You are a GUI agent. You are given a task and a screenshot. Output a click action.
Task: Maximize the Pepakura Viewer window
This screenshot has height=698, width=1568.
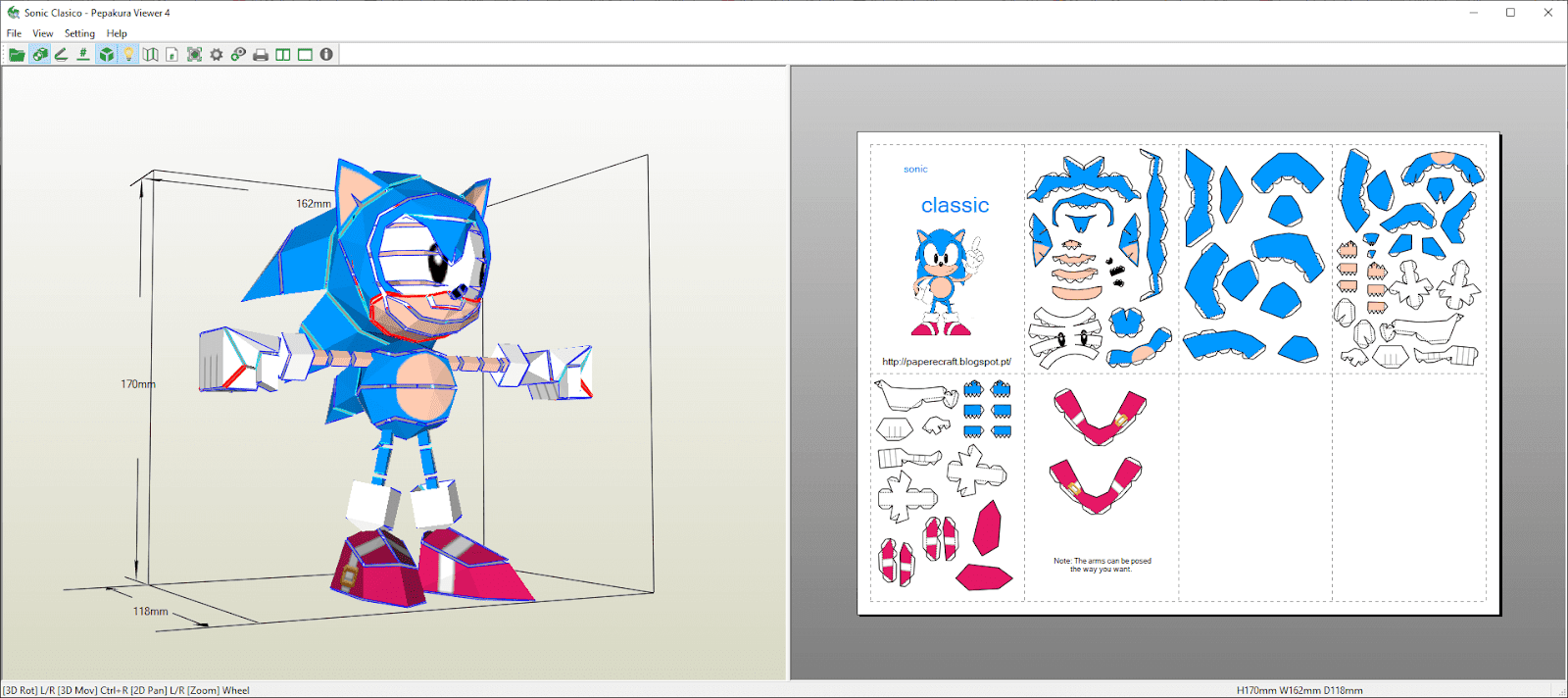[x=1510, y=13]
